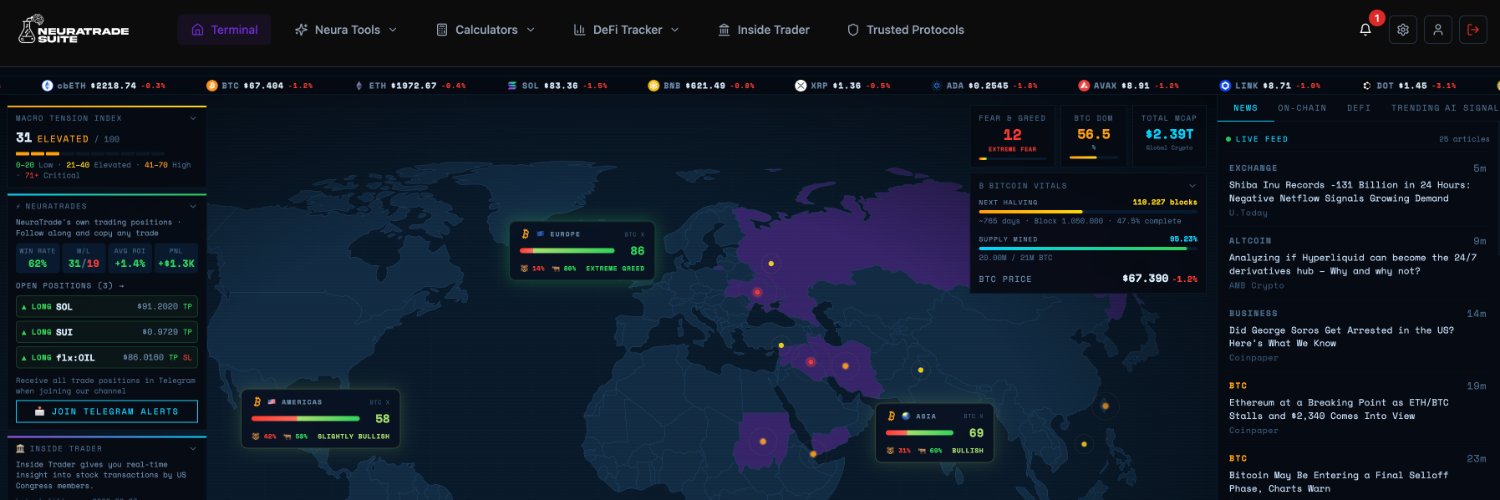Screen dimensions: 1500x500
Task: Open the user profile icon
Action: click(x=1438, y=30)
